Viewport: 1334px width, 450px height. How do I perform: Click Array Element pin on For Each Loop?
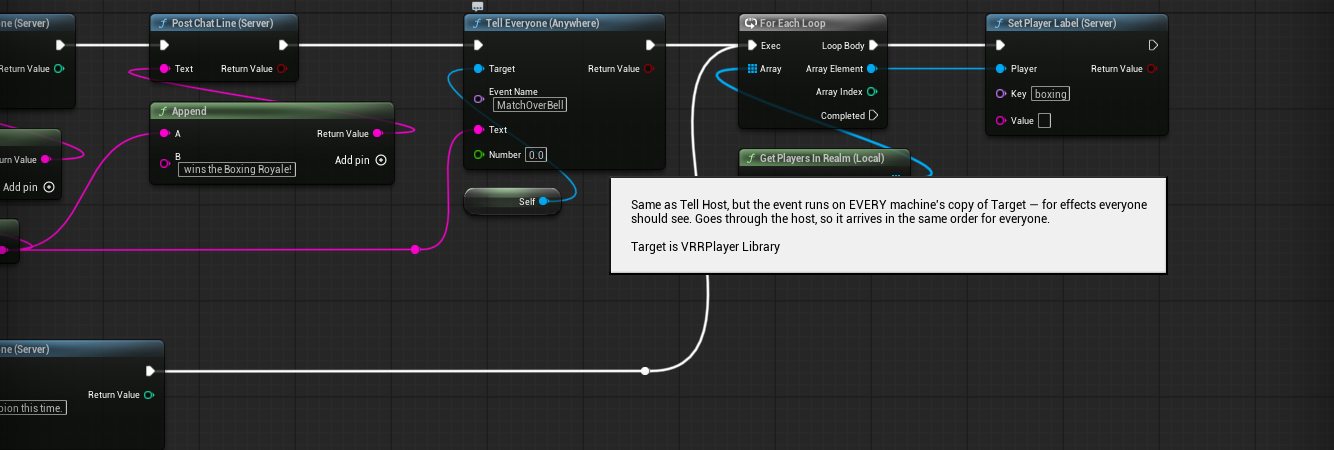[x=872, y=69]
